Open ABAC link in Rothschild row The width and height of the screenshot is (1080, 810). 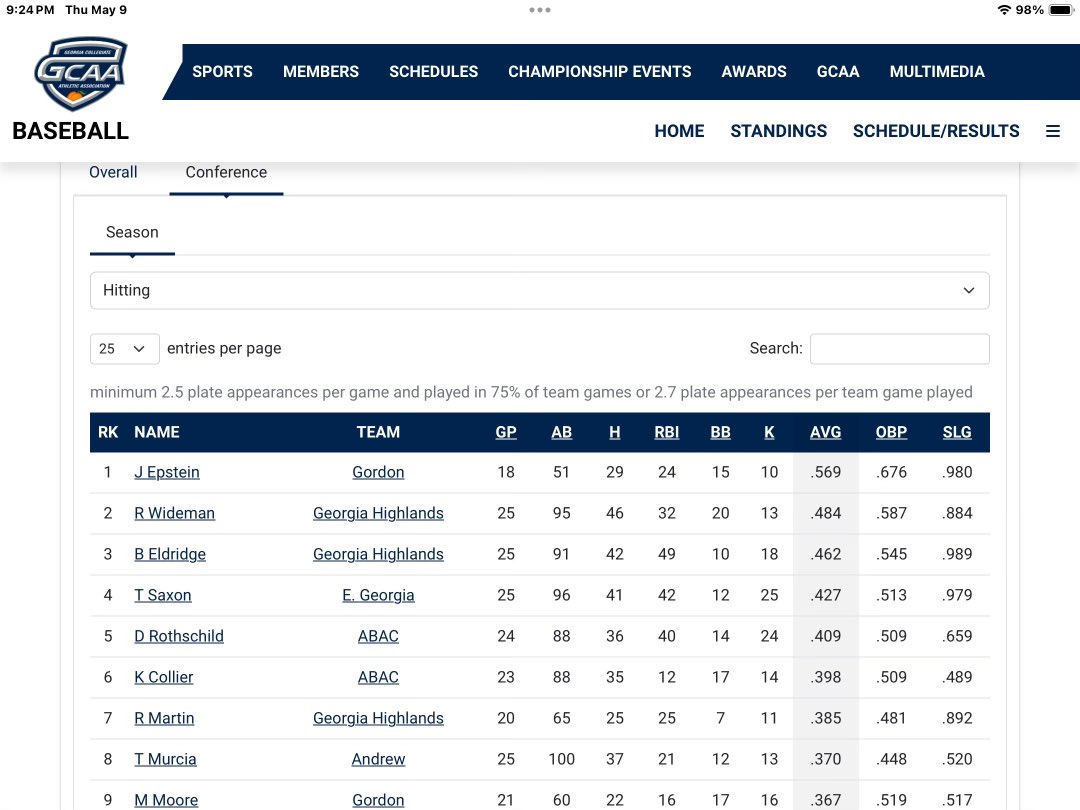click(378, 636)
